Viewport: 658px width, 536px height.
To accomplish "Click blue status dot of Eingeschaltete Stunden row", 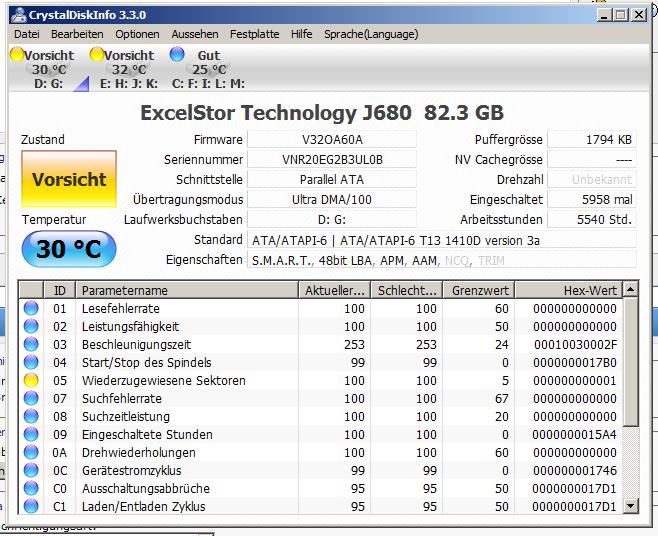I will coord(31,434).
